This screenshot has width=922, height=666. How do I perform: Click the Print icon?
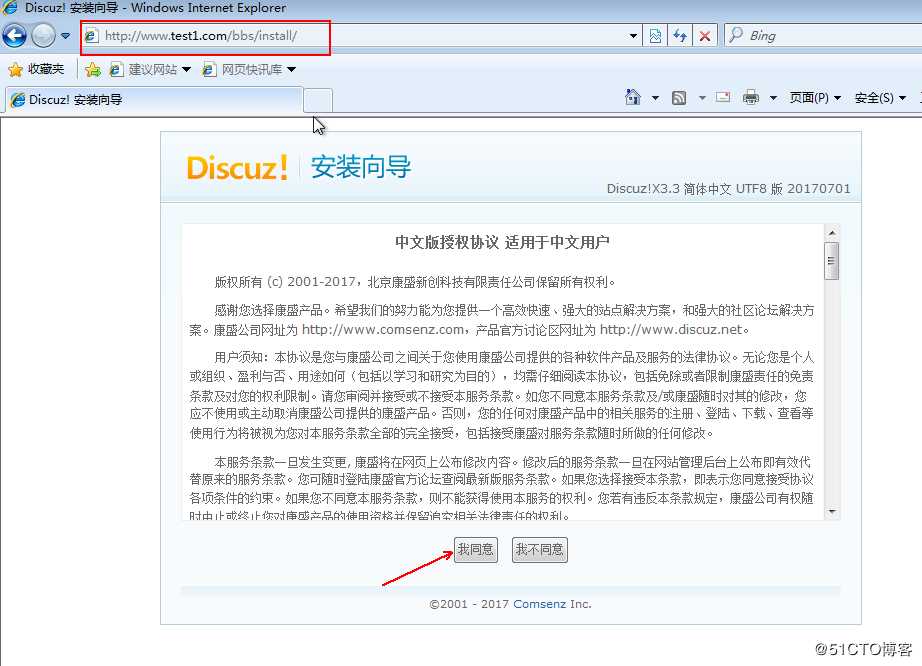(751, 97)
